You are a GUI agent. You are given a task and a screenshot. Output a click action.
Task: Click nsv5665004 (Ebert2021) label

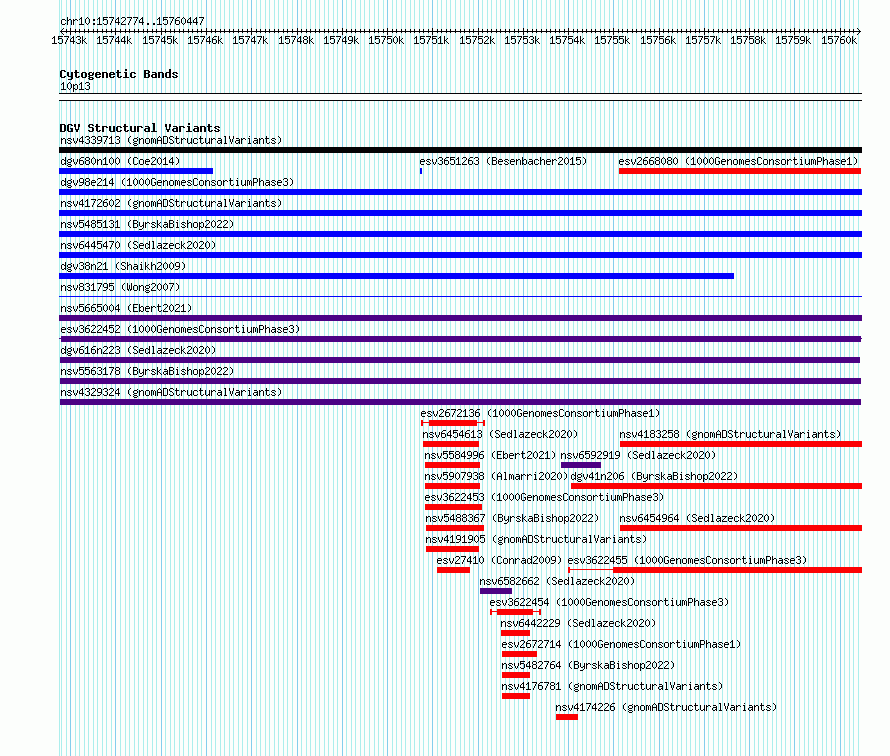point(126,308)
